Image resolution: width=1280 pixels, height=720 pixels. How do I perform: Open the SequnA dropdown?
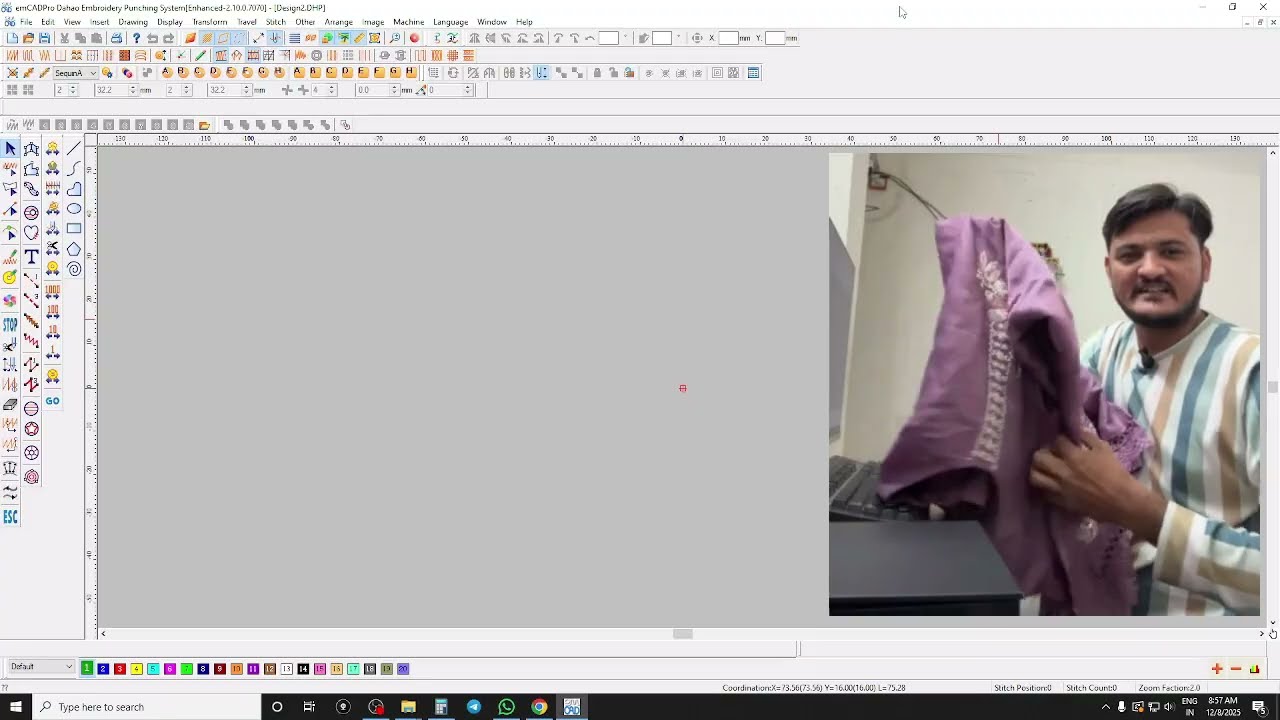point(75,73)
